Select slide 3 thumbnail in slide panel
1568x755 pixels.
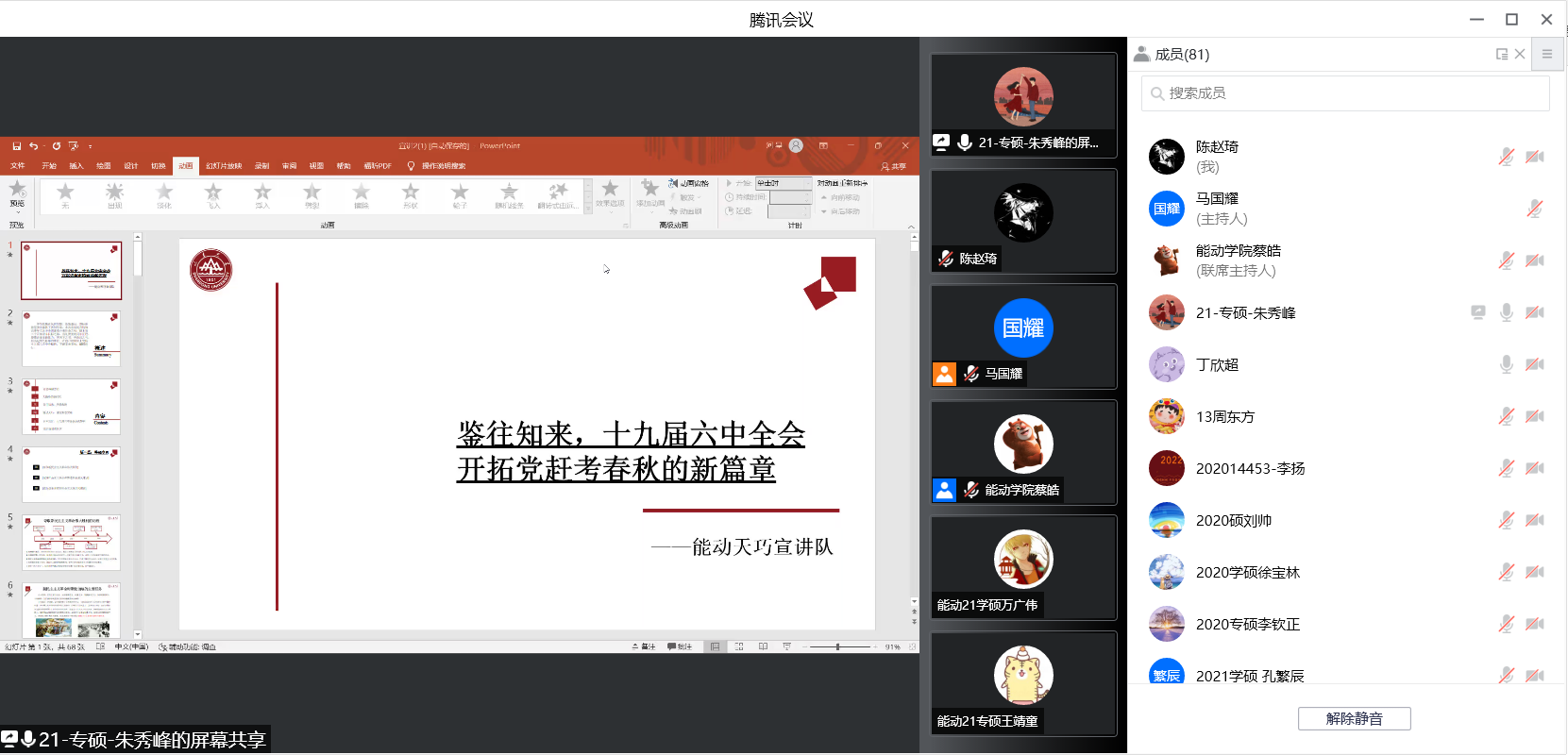72,407
